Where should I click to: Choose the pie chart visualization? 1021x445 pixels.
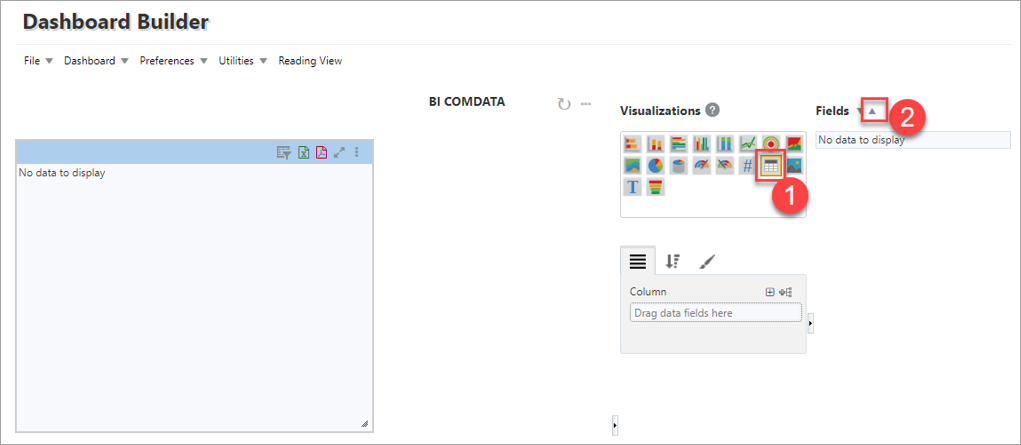[656, 166]
